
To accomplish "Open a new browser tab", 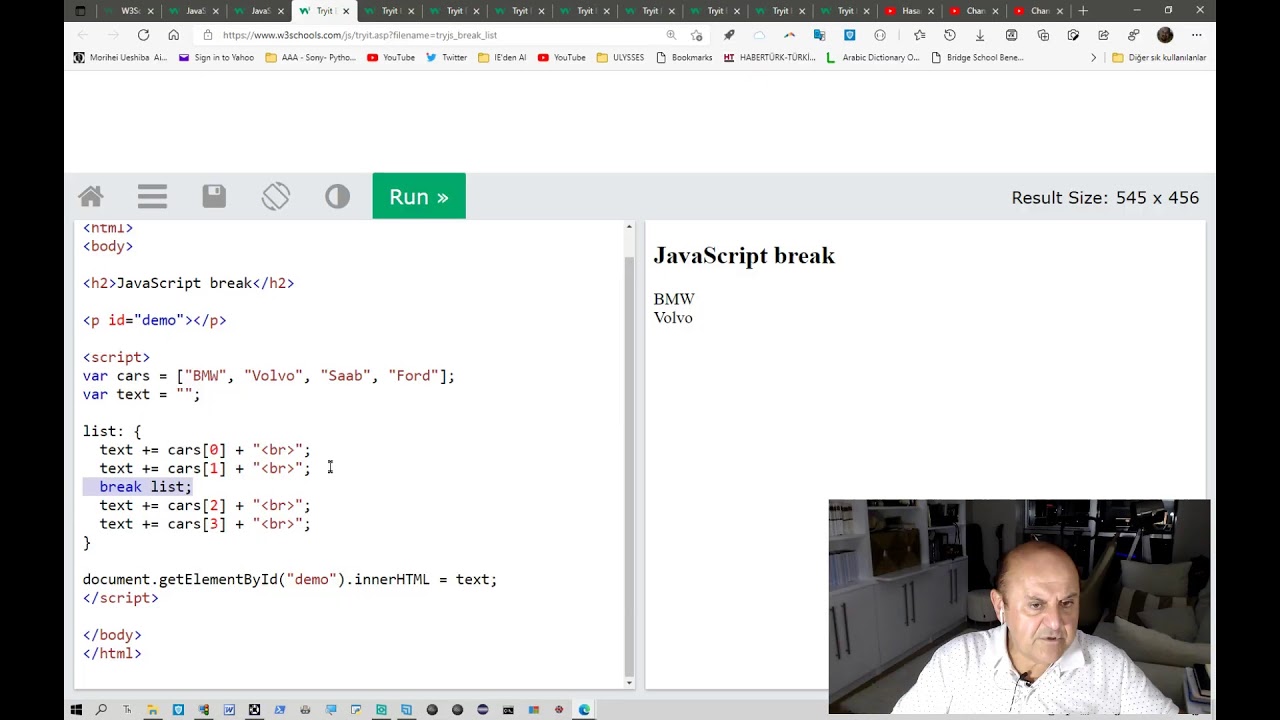I will [x=1083, y=11].
